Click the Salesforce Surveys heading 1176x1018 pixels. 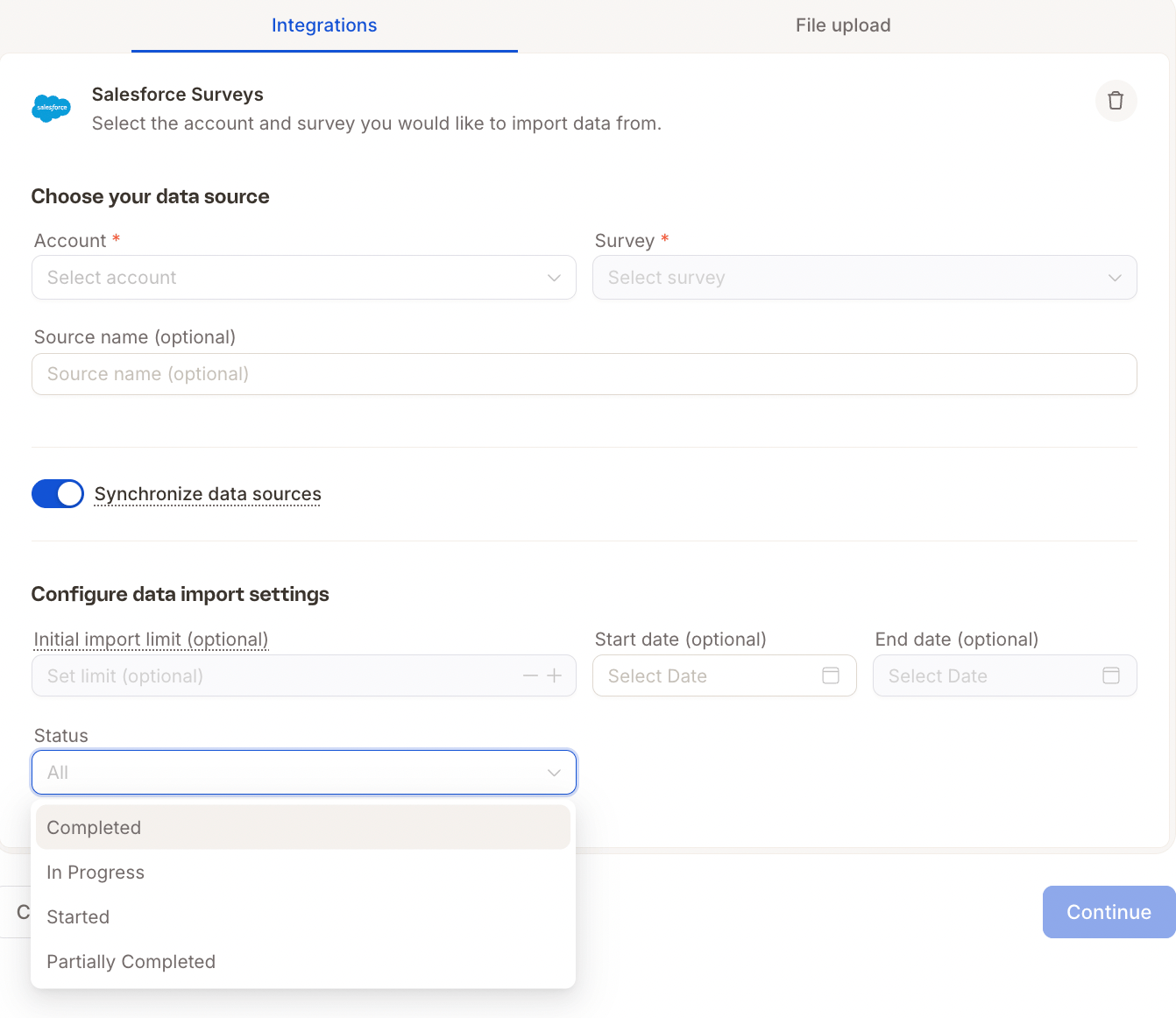[178, 95]
